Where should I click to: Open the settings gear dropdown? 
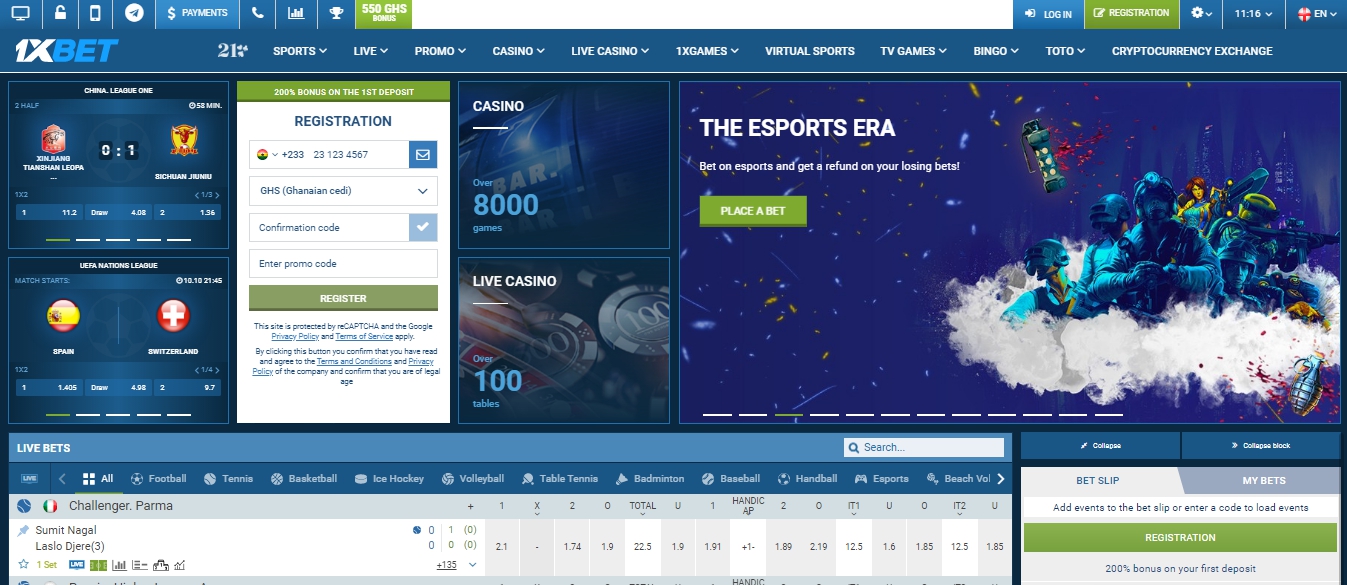click(x=1201, y=14)
